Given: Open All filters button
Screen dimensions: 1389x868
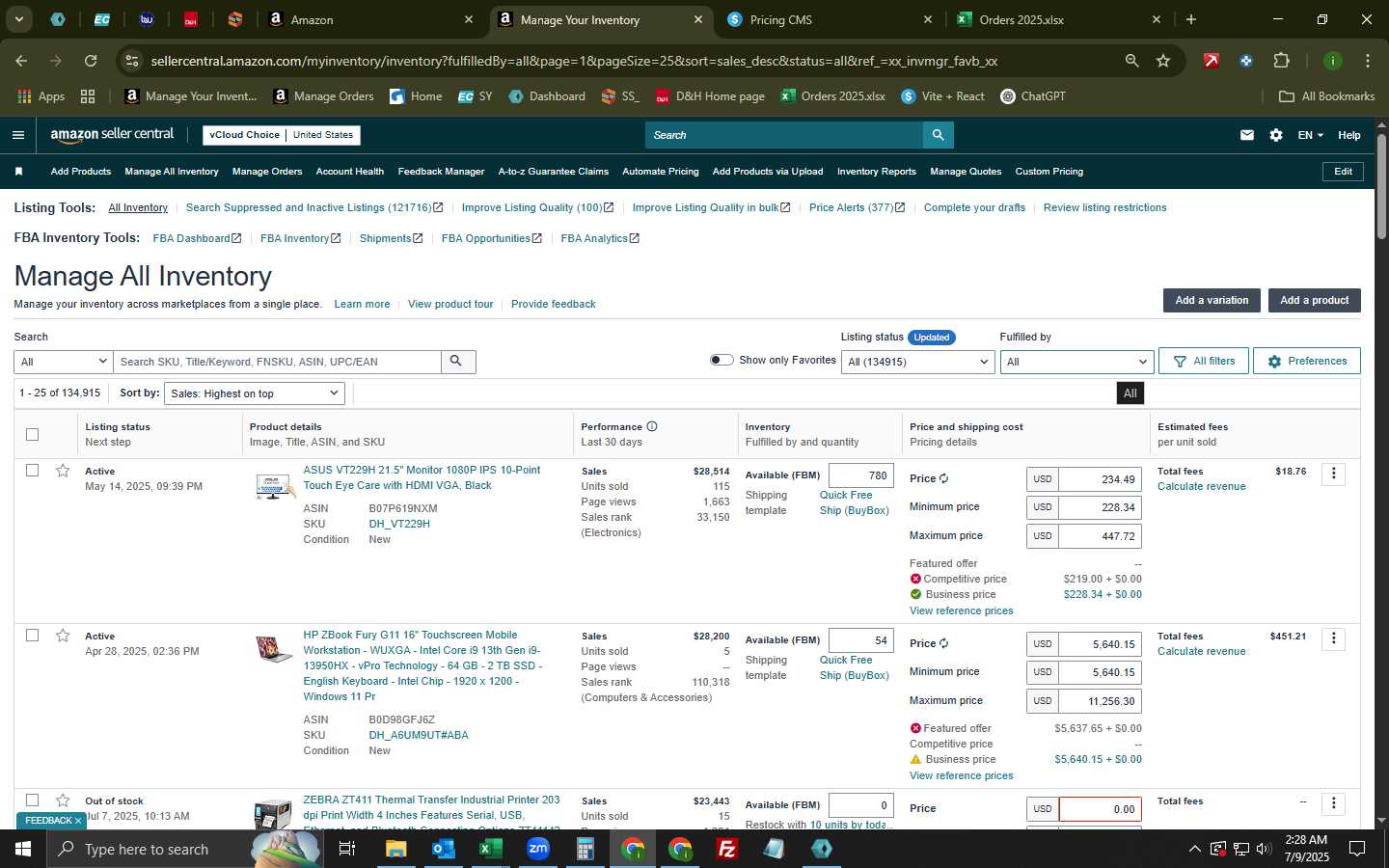Looking at the screenshot, I should tap(1204, 361).
